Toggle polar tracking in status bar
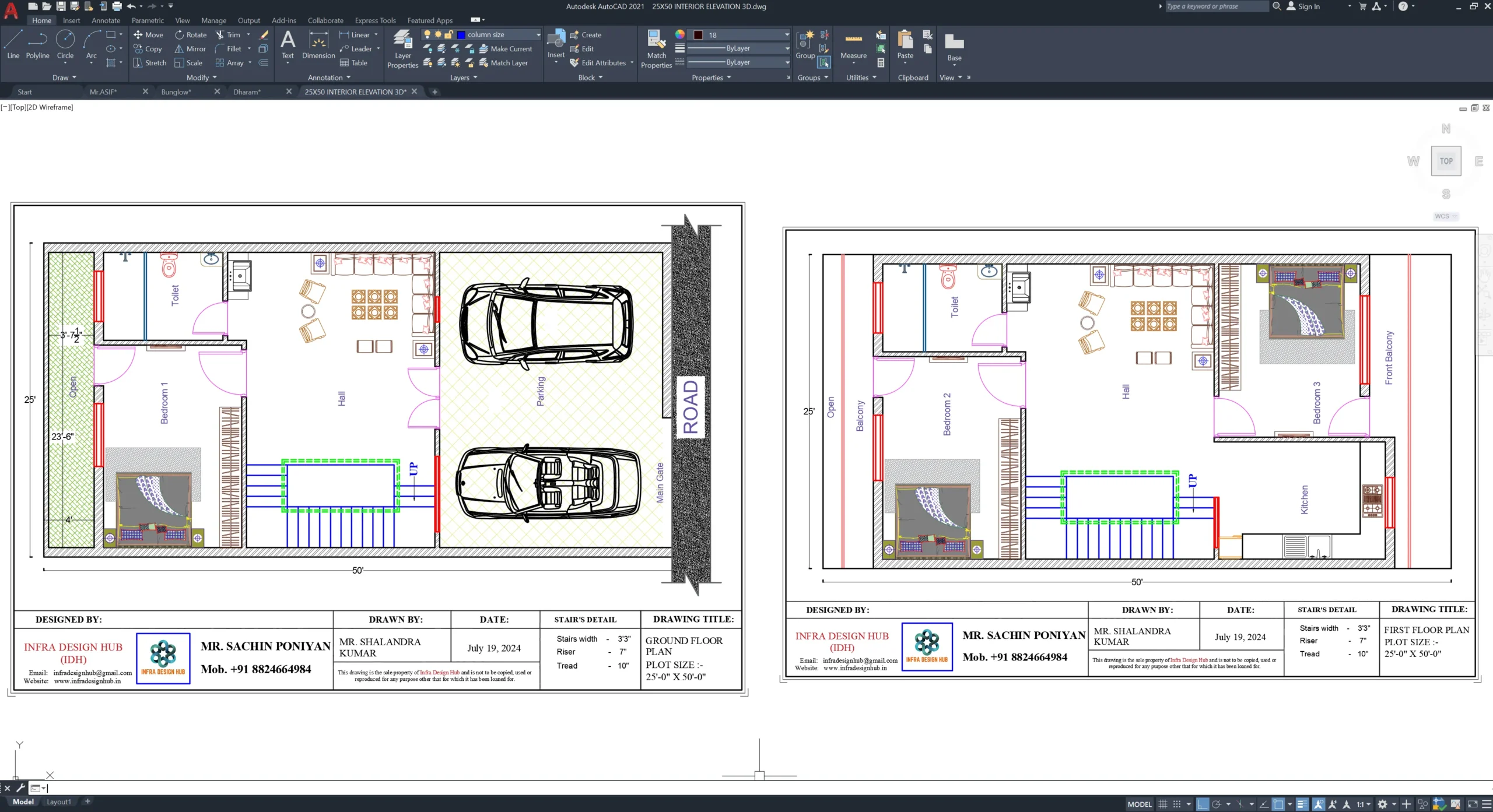Screen dimensions: 1493x812 1217,804
